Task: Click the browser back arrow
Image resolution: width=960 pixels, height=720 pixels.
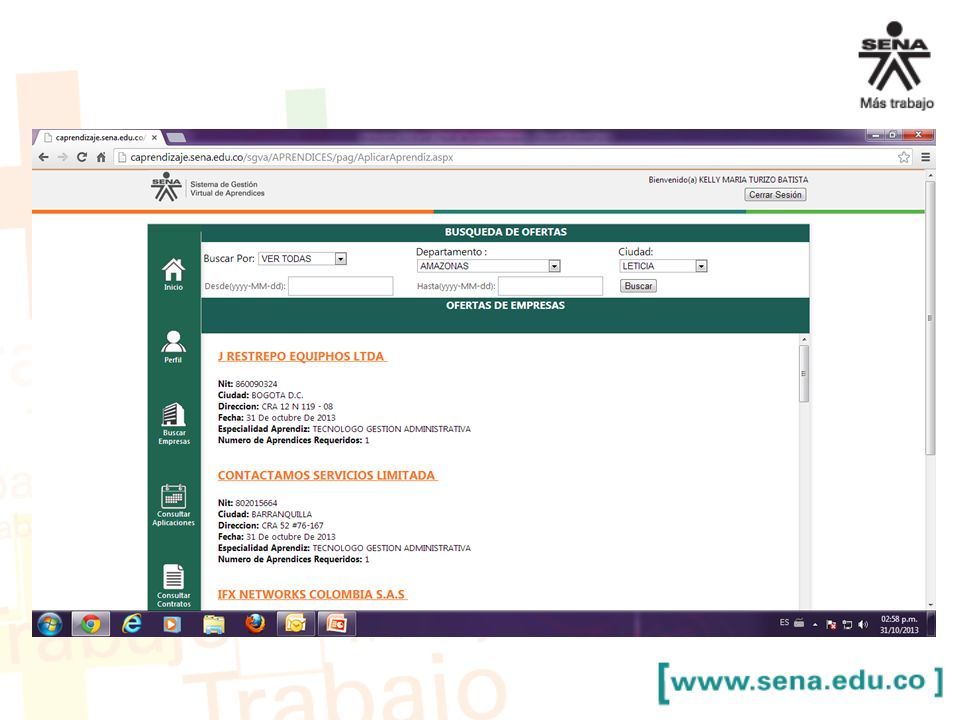Action: click(x=43, y=157)
